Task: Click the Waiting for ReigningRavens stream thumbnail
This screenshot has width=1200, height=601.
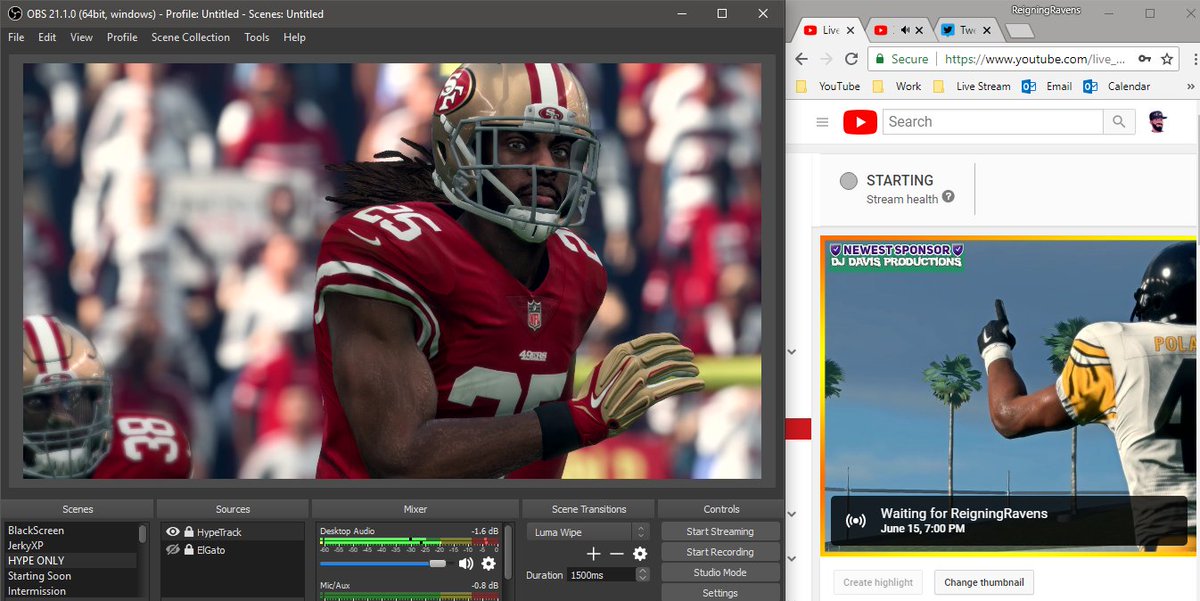Action: tap(1008, 396)
